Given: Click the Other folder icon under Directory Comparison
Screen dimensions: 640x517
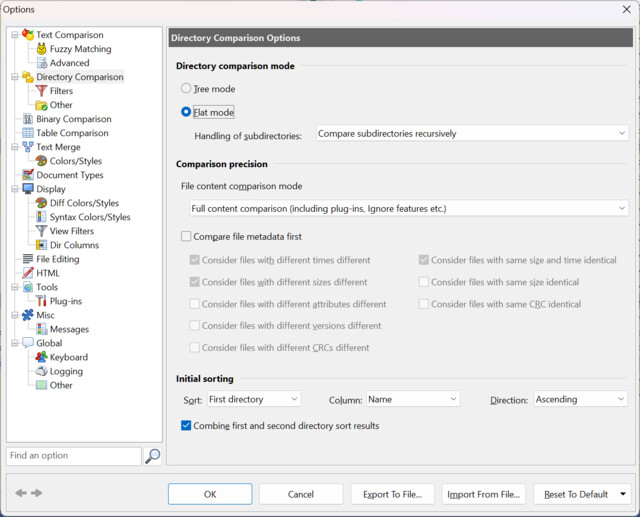Looking at the screenshot, I should [x=41, y=105].
